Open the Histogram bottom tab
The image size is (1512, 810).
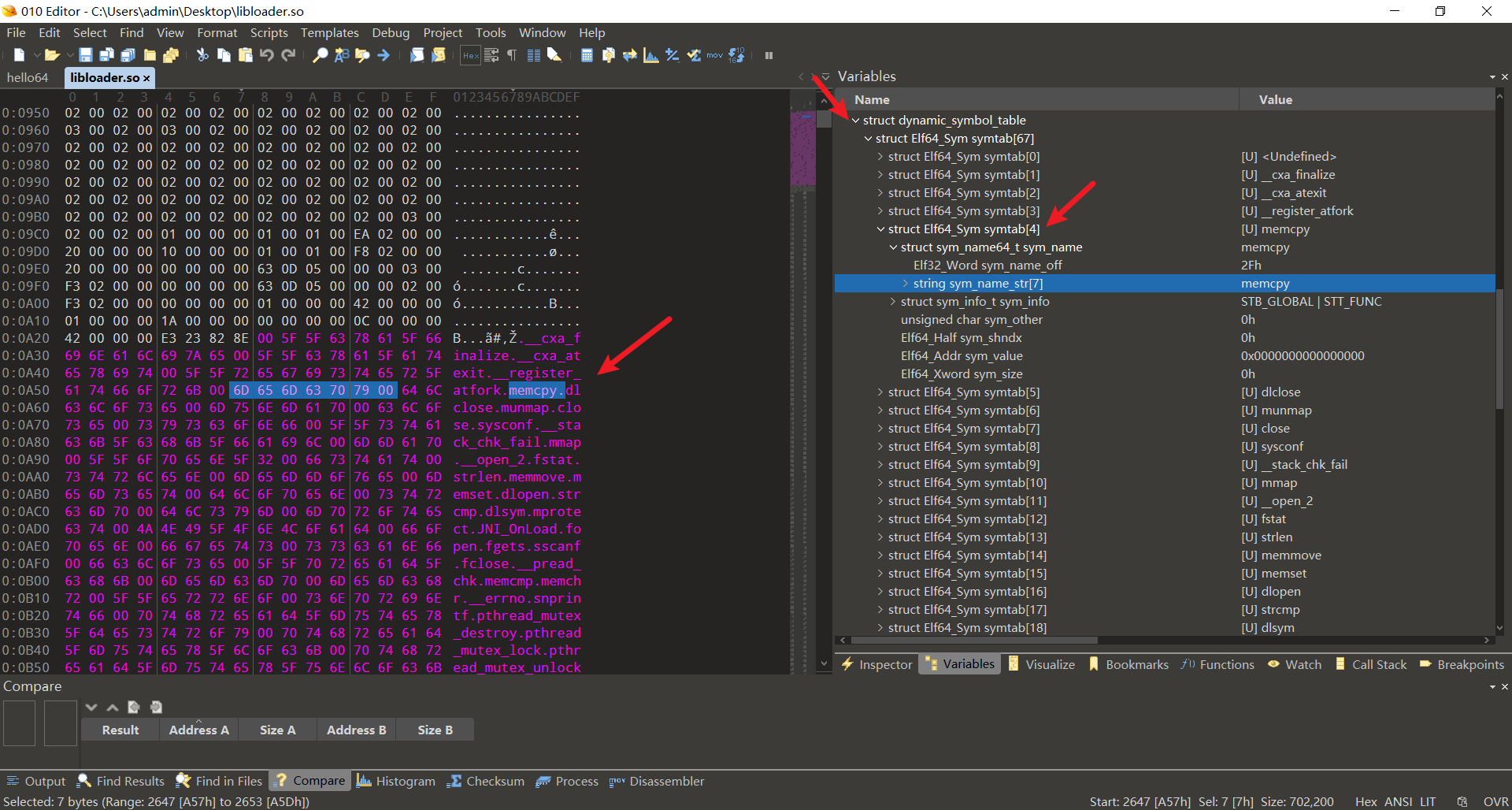coord(396,781)
